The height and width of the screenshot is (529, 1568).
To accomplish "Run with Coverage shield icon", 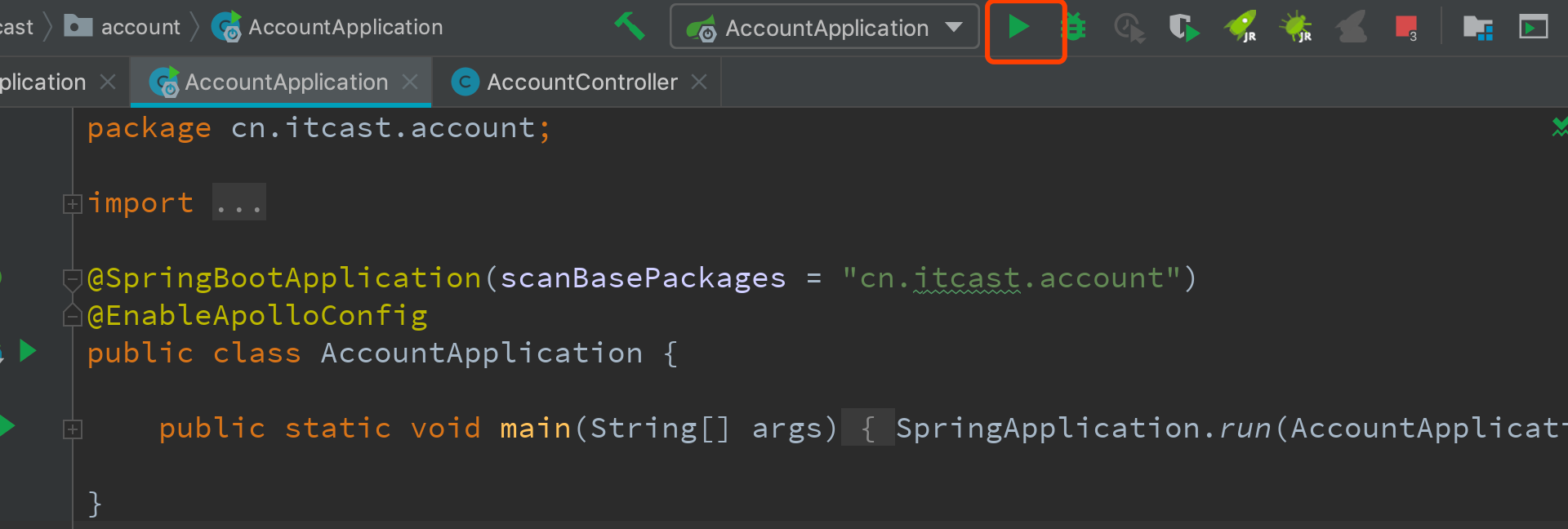I will pos(1183,28).
